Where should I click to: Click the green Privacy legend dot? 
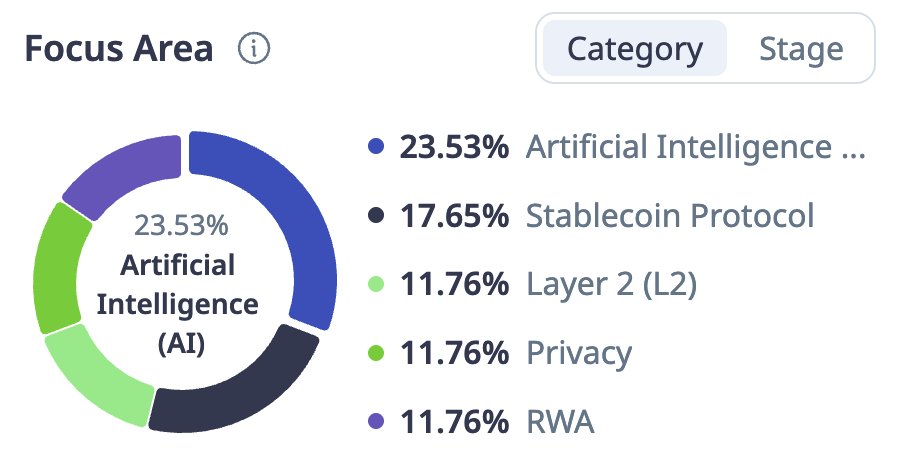[376, 353]
